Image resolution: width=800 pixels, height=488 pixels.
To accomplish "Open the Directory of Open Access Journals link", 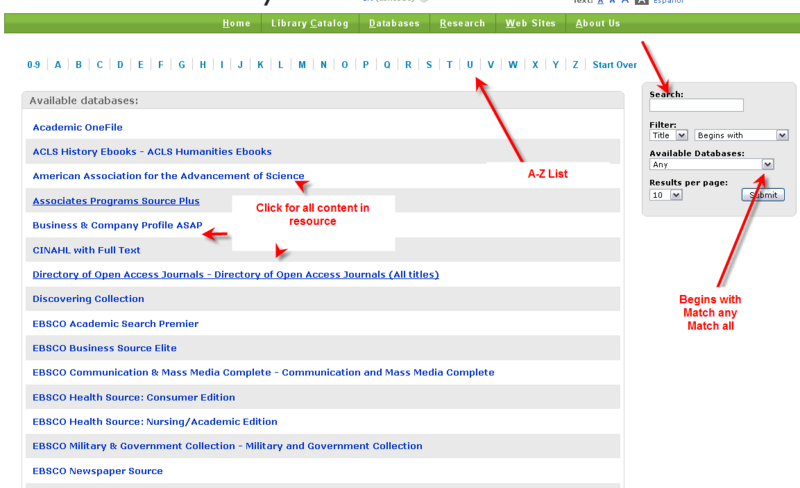I will (235, 274).
